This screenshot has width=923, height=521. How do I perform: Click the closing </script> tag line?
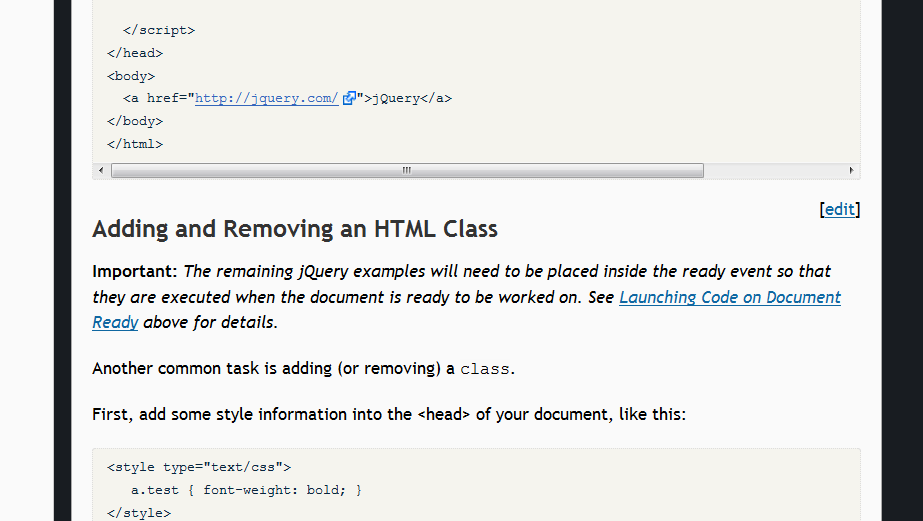pos(159,30)
